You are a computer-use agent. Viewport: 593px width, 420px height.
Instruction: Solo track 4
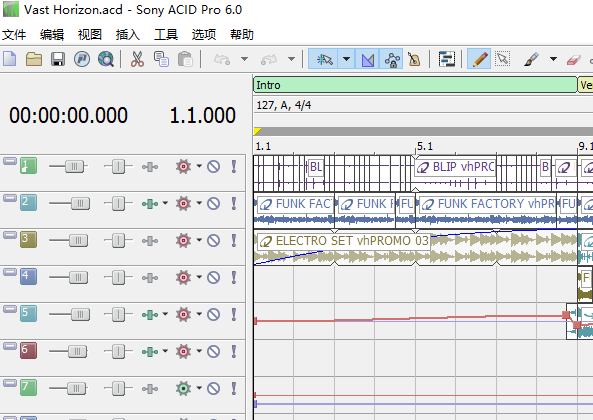234,277
